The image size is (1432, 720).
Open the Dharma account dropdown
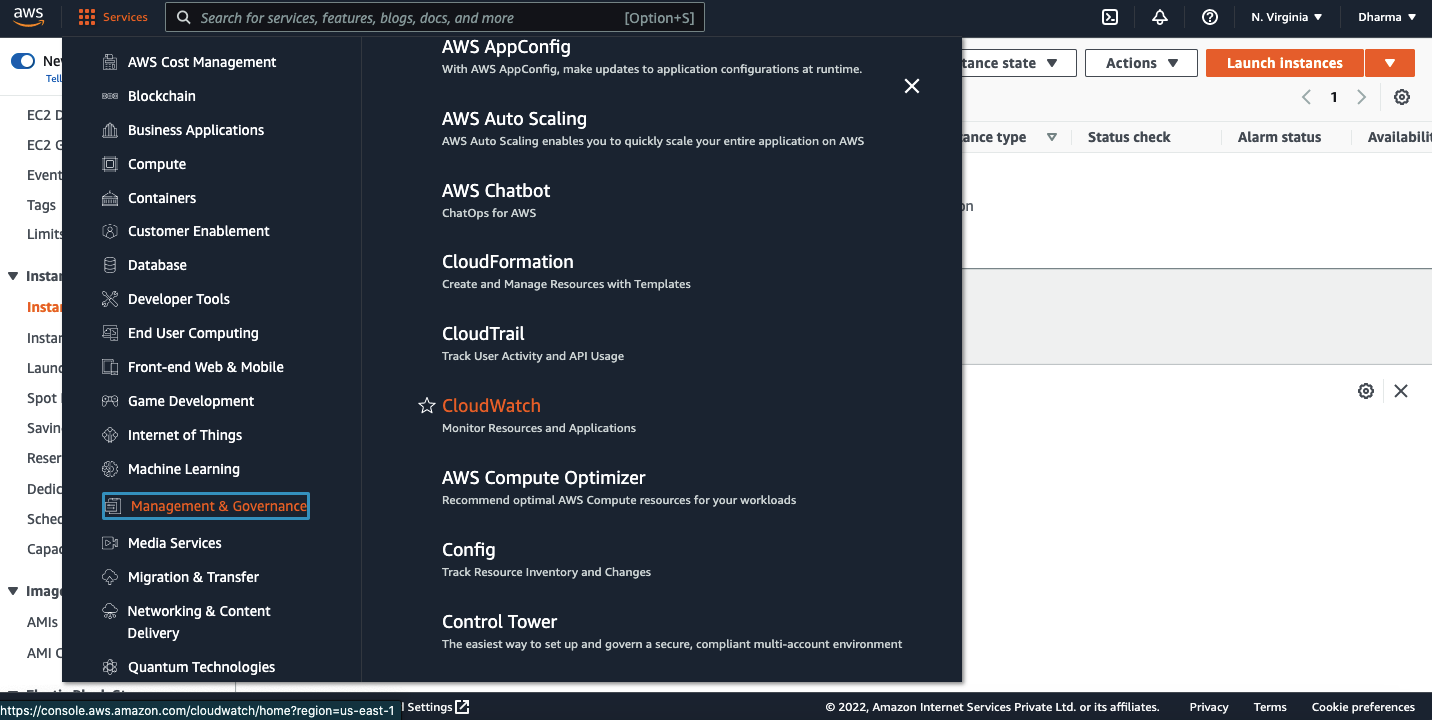click(1387, 17)
